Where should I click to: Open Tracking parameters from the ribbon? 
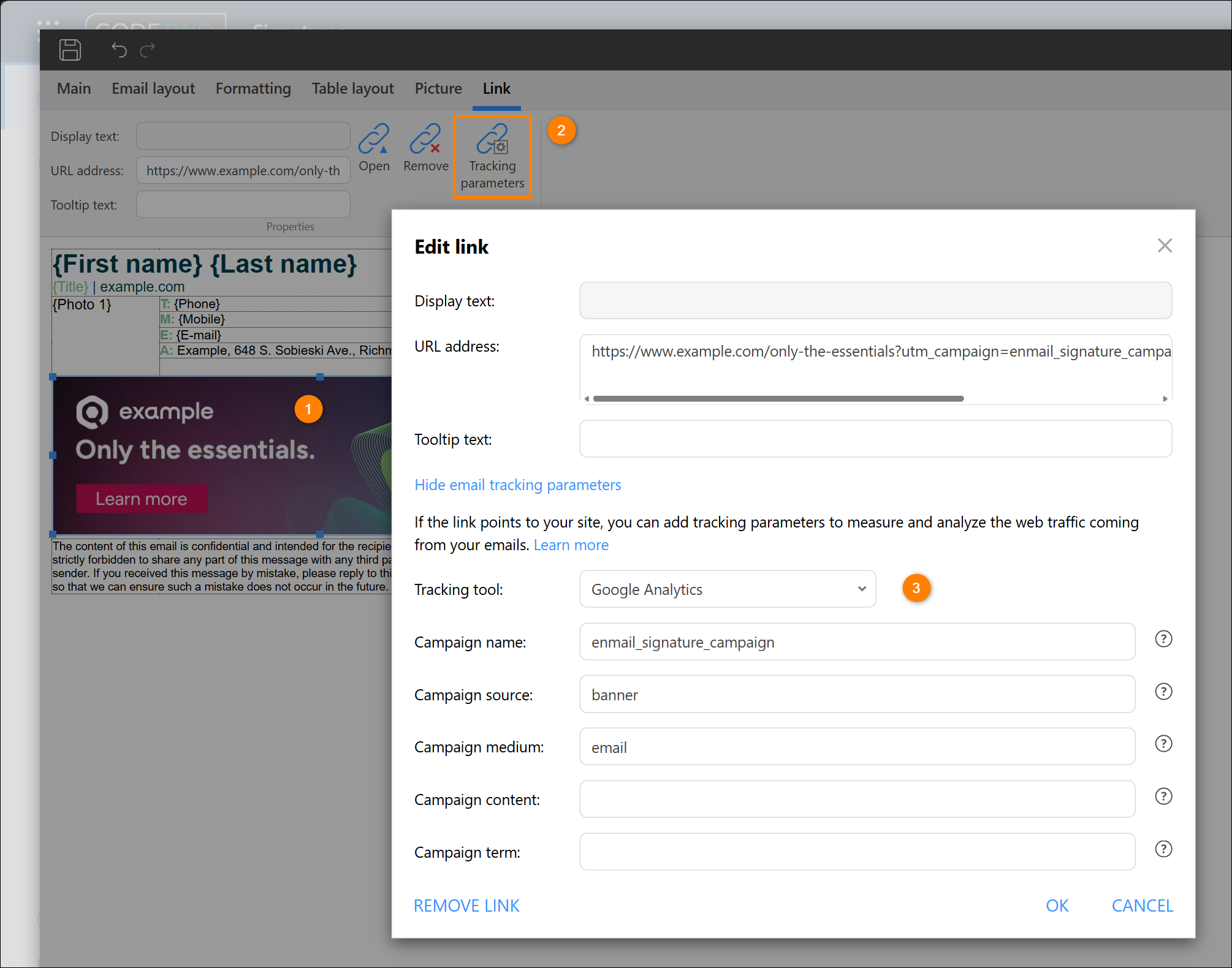coord(492,157)
